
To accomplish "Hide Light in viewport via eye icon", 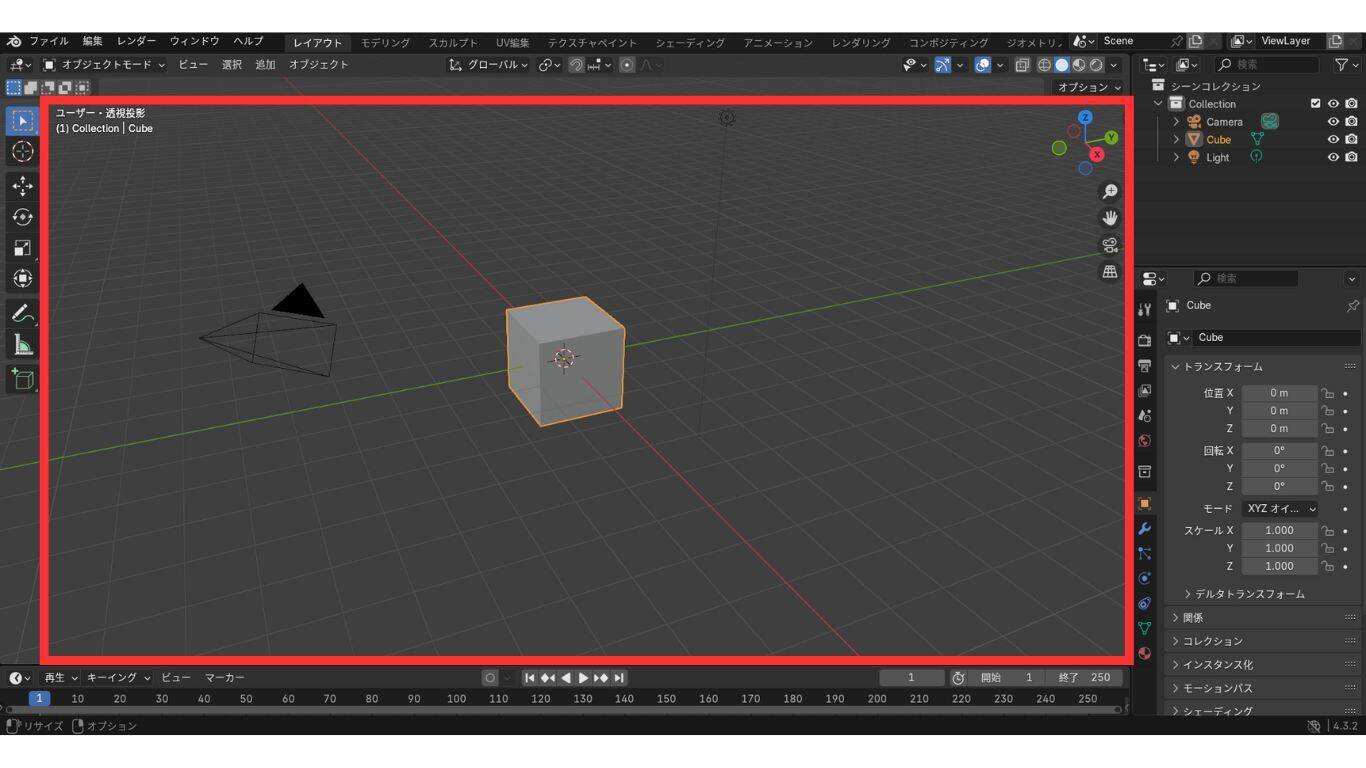I will click(x=1333, y=158).
